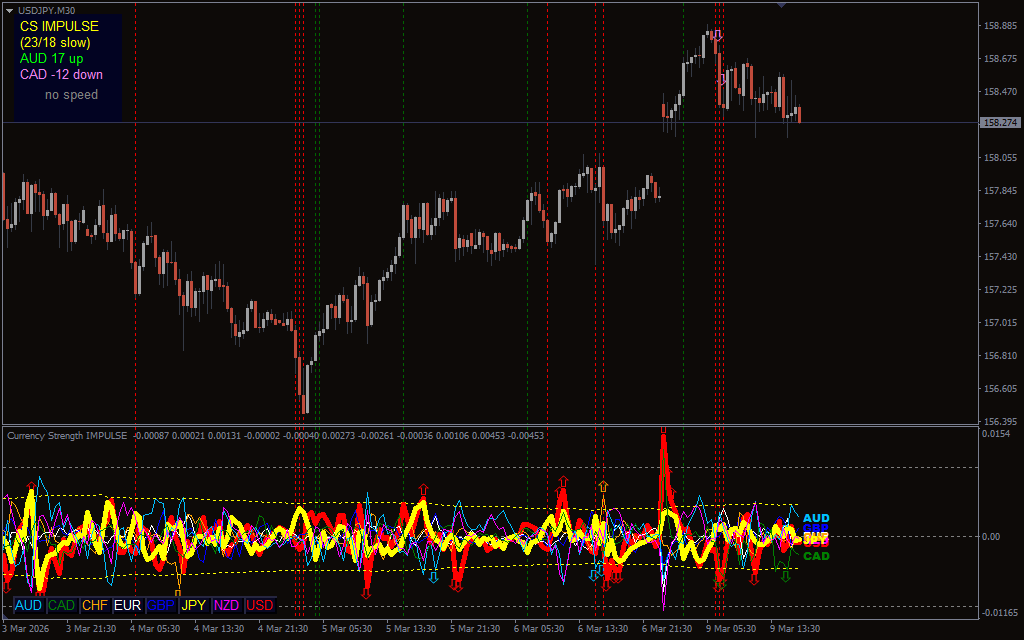Screen dimensions: 1024x640
Task: Click the CS IMPULSE panel title
Action: pyautogui.click(x=59, y=26)
